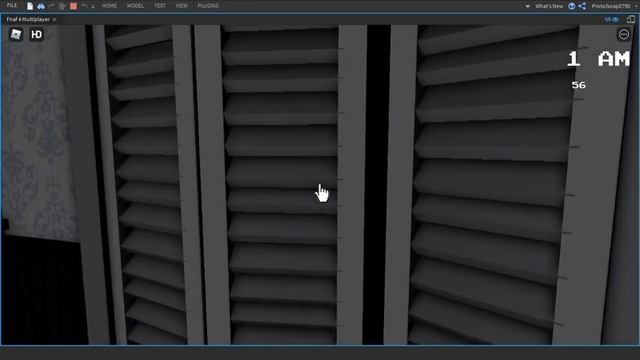Open the circular three-dots options button
The width and height of the screenshot is (640, 360).
pyautogui.click(x=624, y=35)
